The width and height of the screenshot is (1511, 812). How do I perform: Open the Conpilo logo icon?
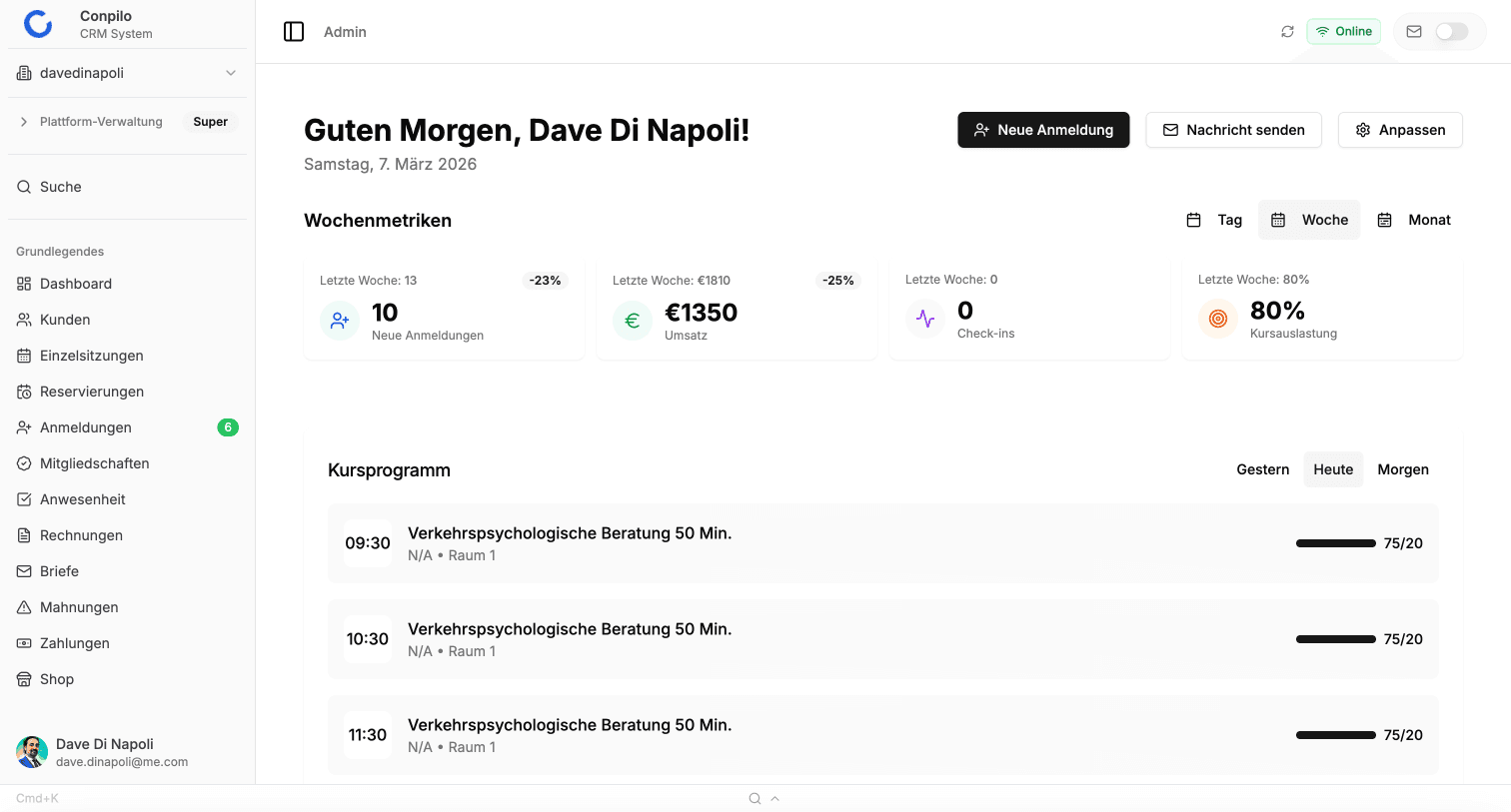(x=38, y=24)
